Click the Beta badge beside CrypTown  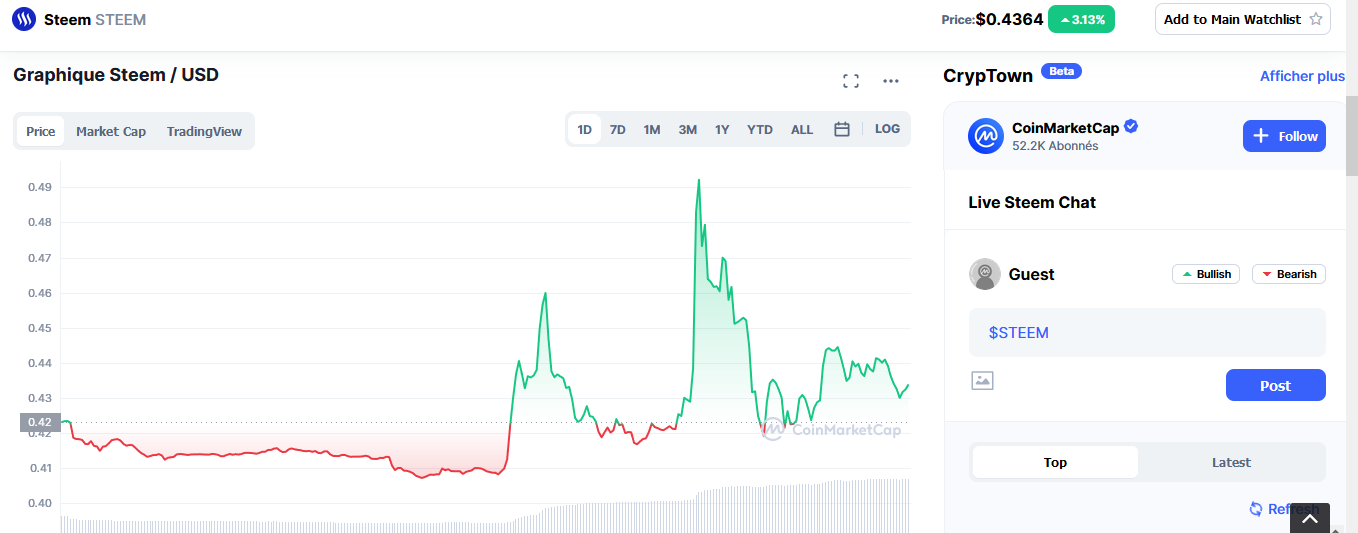[x=1061, y=71]
